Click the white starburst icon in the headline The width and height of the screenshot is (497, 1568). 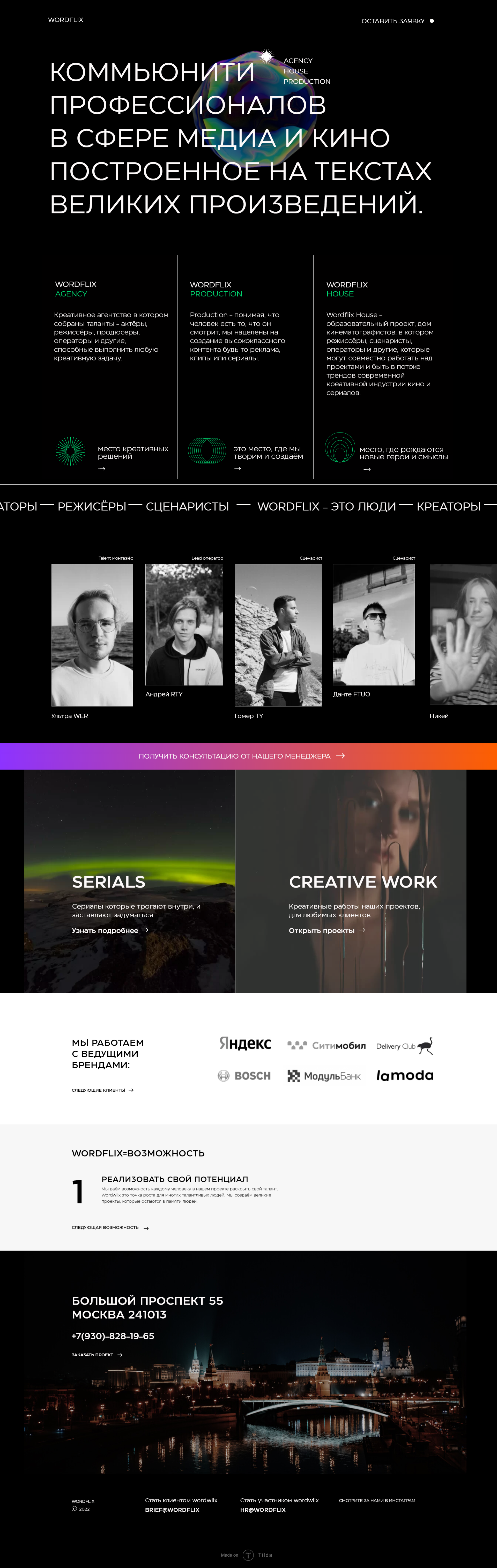(266, 57)
